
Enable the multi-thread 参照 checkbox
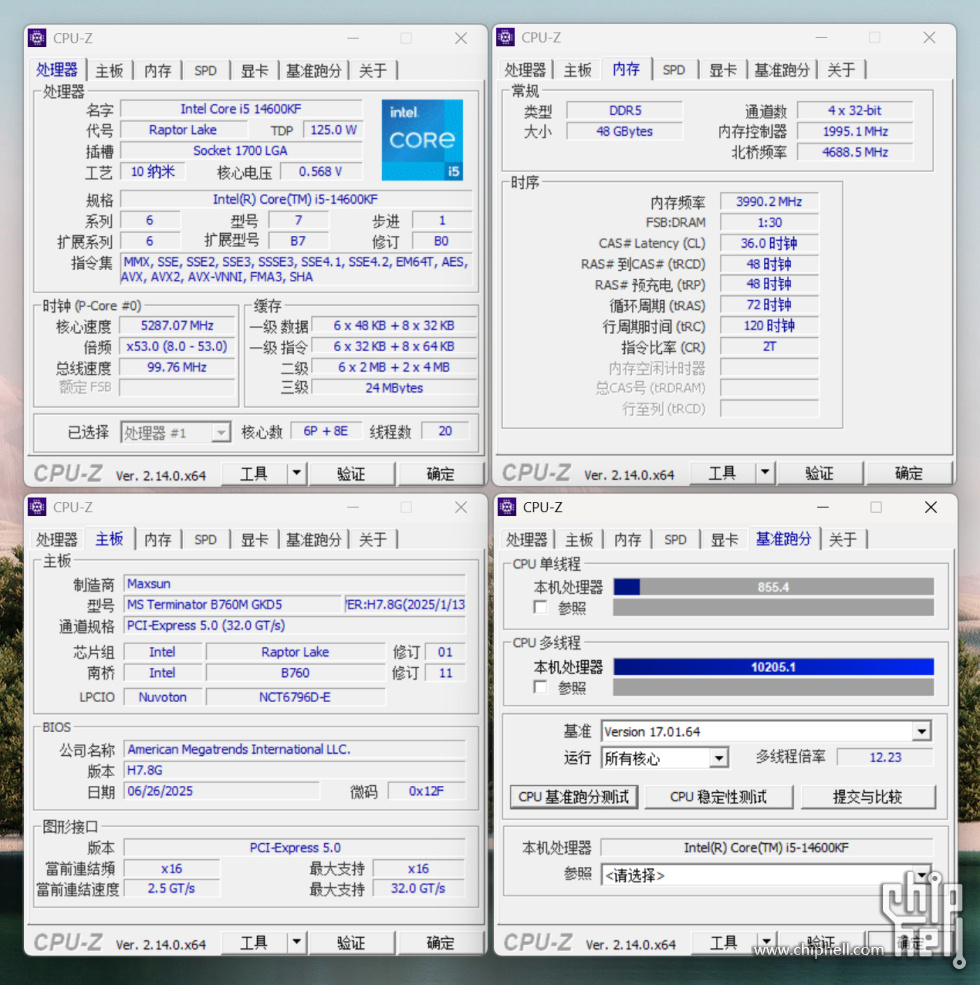click(540, 687)
